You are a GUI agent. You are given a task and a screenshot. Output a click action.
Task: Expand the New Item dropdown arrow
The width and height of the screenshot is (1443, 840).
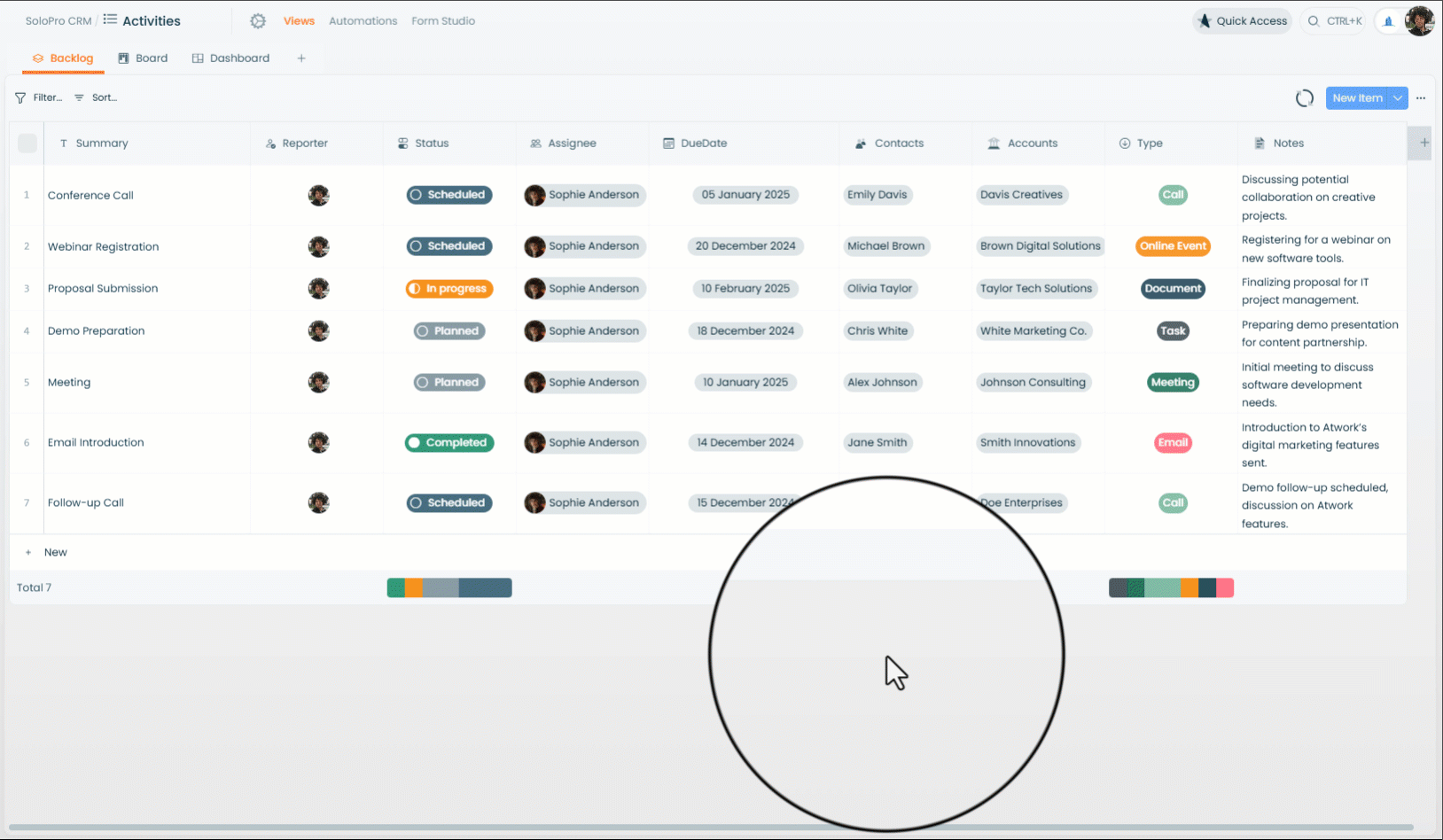point(1398,98)
